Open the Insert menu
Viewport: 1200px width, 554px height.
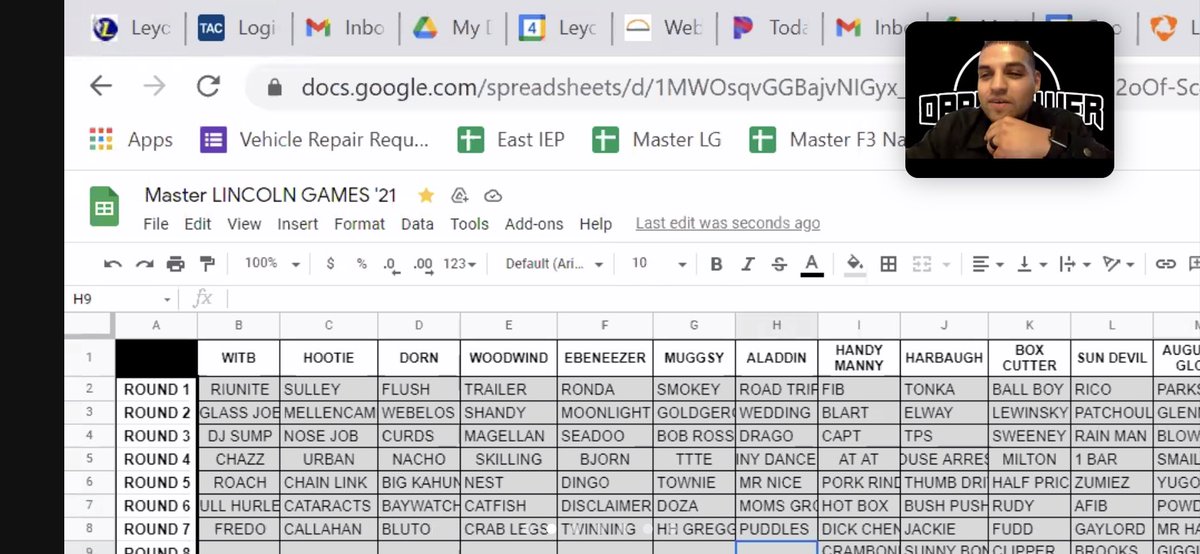[x=298, y=224]
